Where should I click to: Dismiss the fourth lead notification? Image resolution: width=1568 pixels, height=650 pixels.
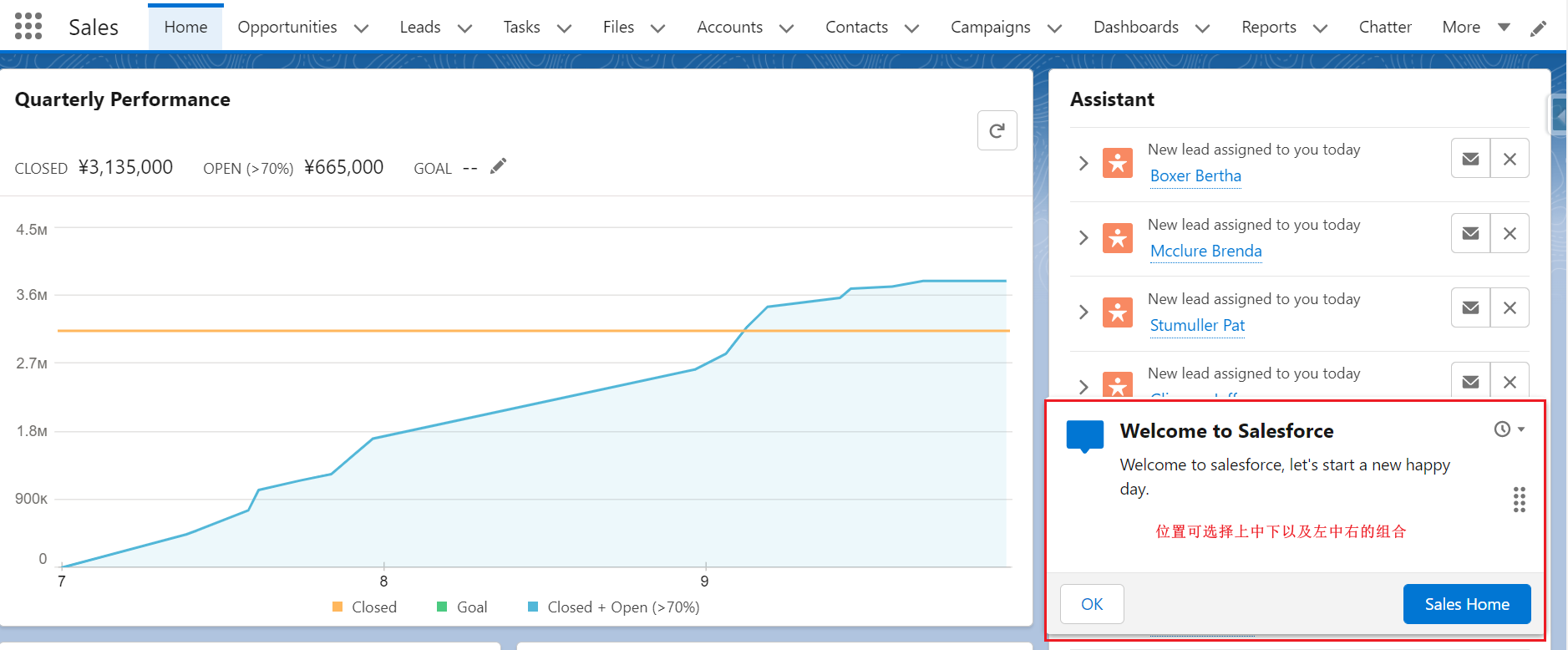(x=1510, y=381)
